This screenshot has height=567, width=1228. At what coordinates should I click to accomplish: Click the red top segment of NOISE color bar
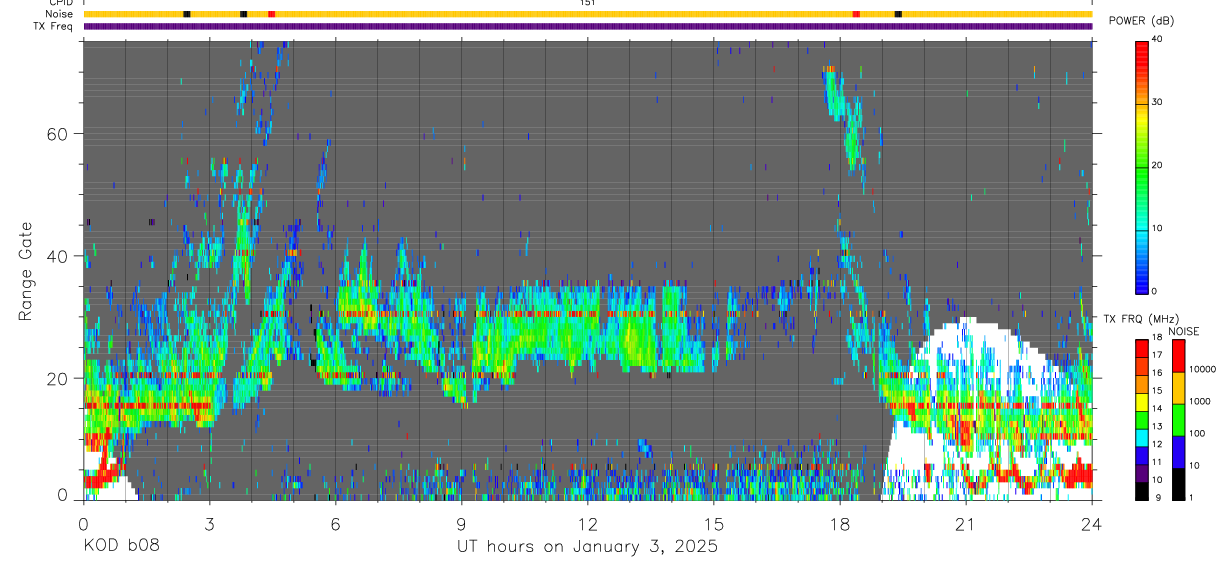click(x=1178, y=356)
